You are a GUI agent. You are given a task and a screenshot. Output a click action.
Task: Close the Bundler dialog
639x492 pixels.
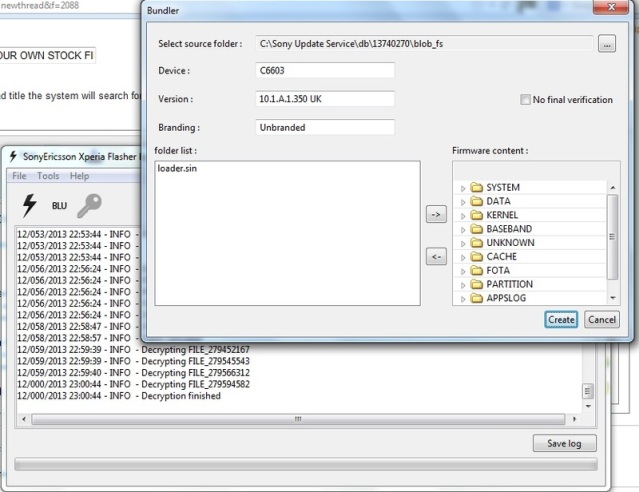click(610, 7)
